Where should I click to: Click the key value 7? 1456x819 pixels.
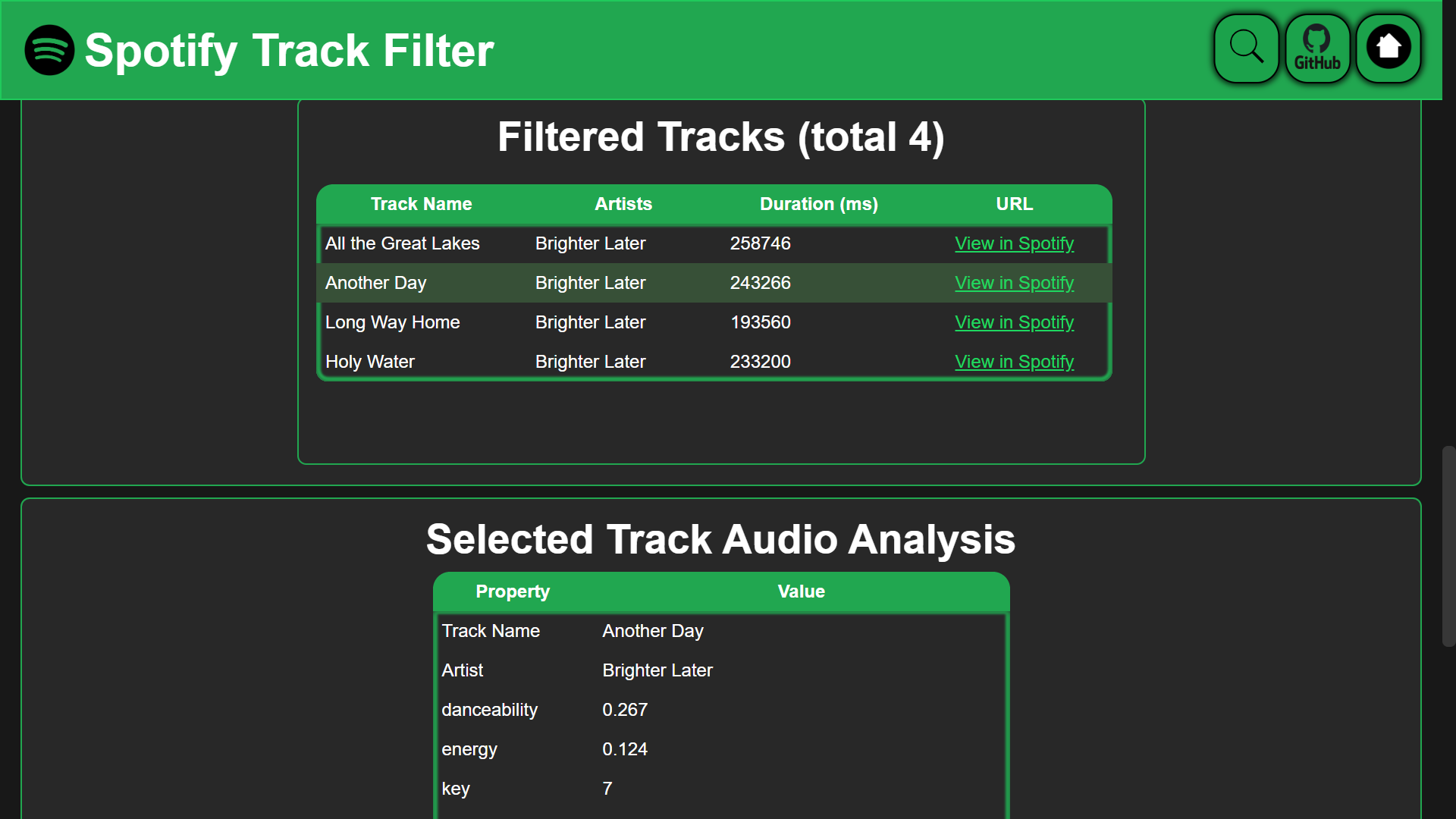point(607,789)
